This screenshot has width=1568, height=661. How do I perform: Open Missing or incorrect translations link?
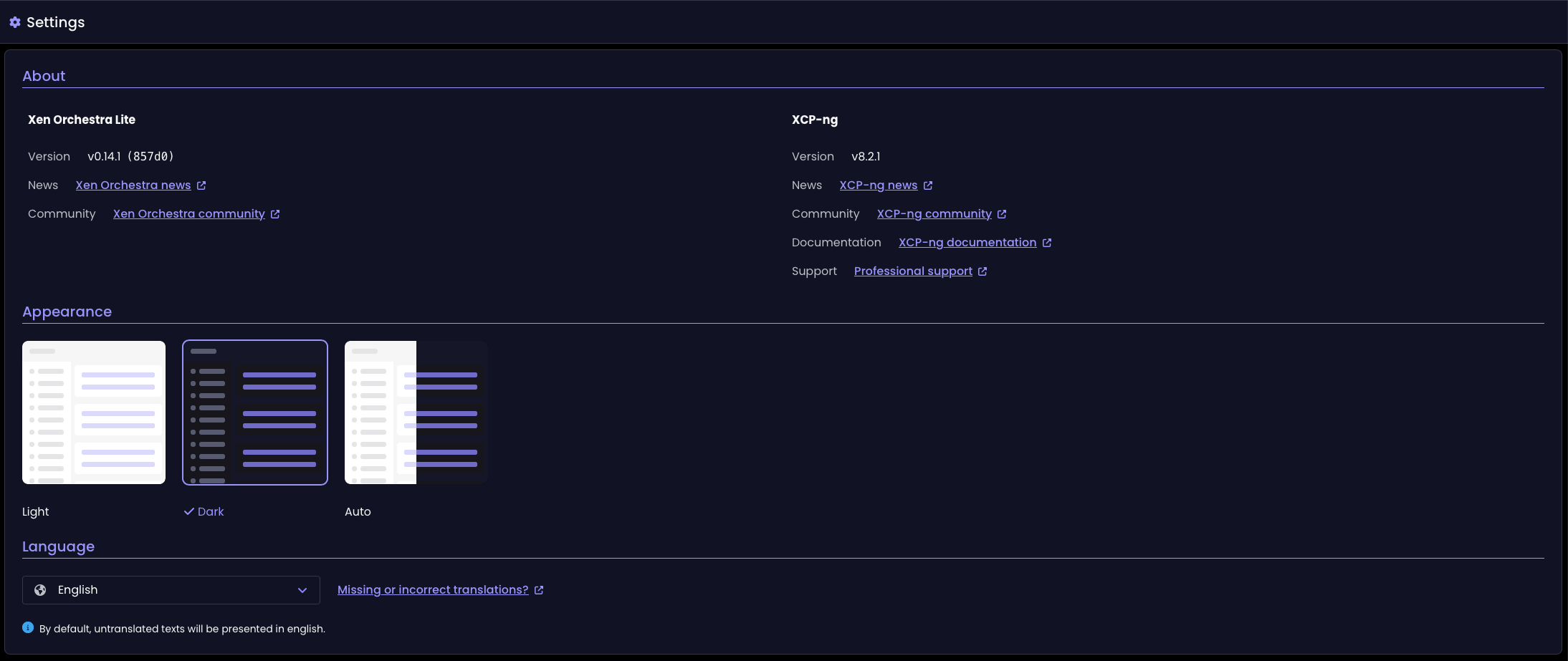pos(433,589)
